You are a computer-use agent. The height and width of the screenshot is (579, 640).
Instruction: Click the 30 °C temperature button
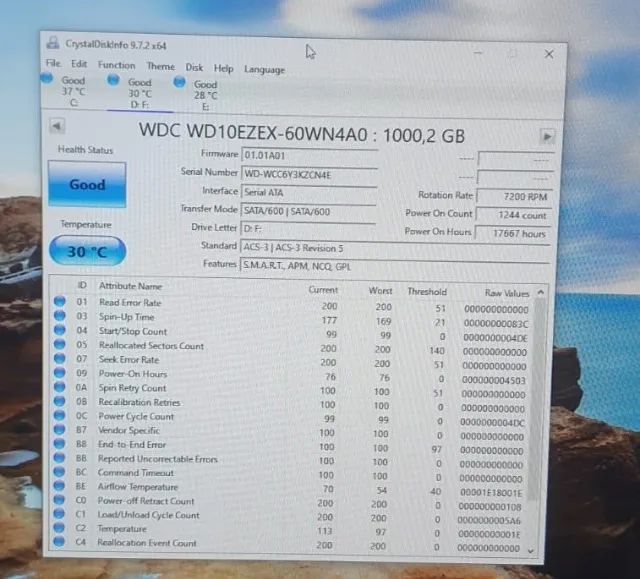click(x=87, y=251)
